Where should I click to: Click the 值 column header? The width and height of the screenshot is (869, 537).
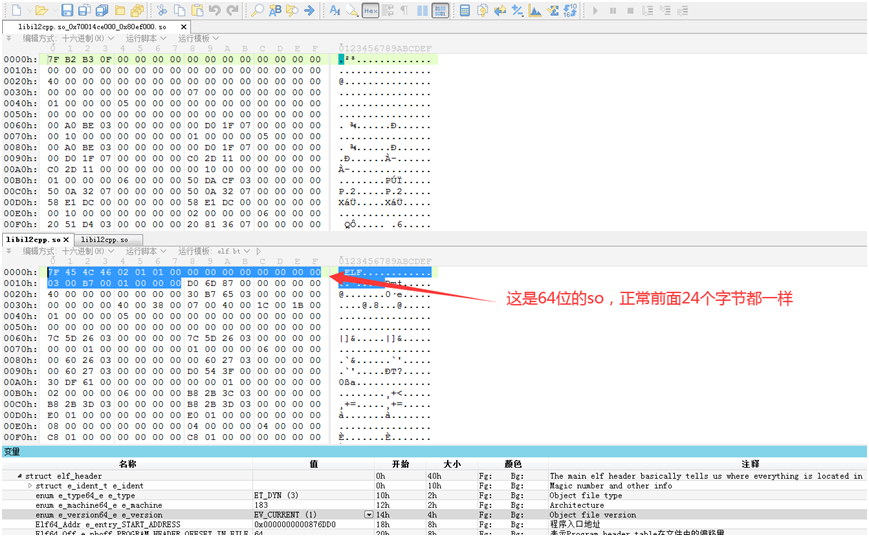[x=314, y=464]
